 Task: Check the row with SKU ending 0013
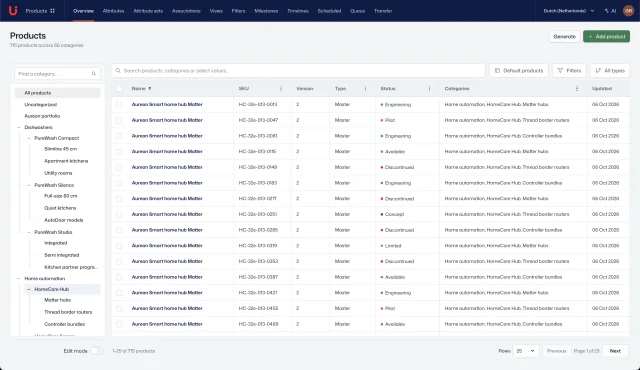click(x=119, y=104)
